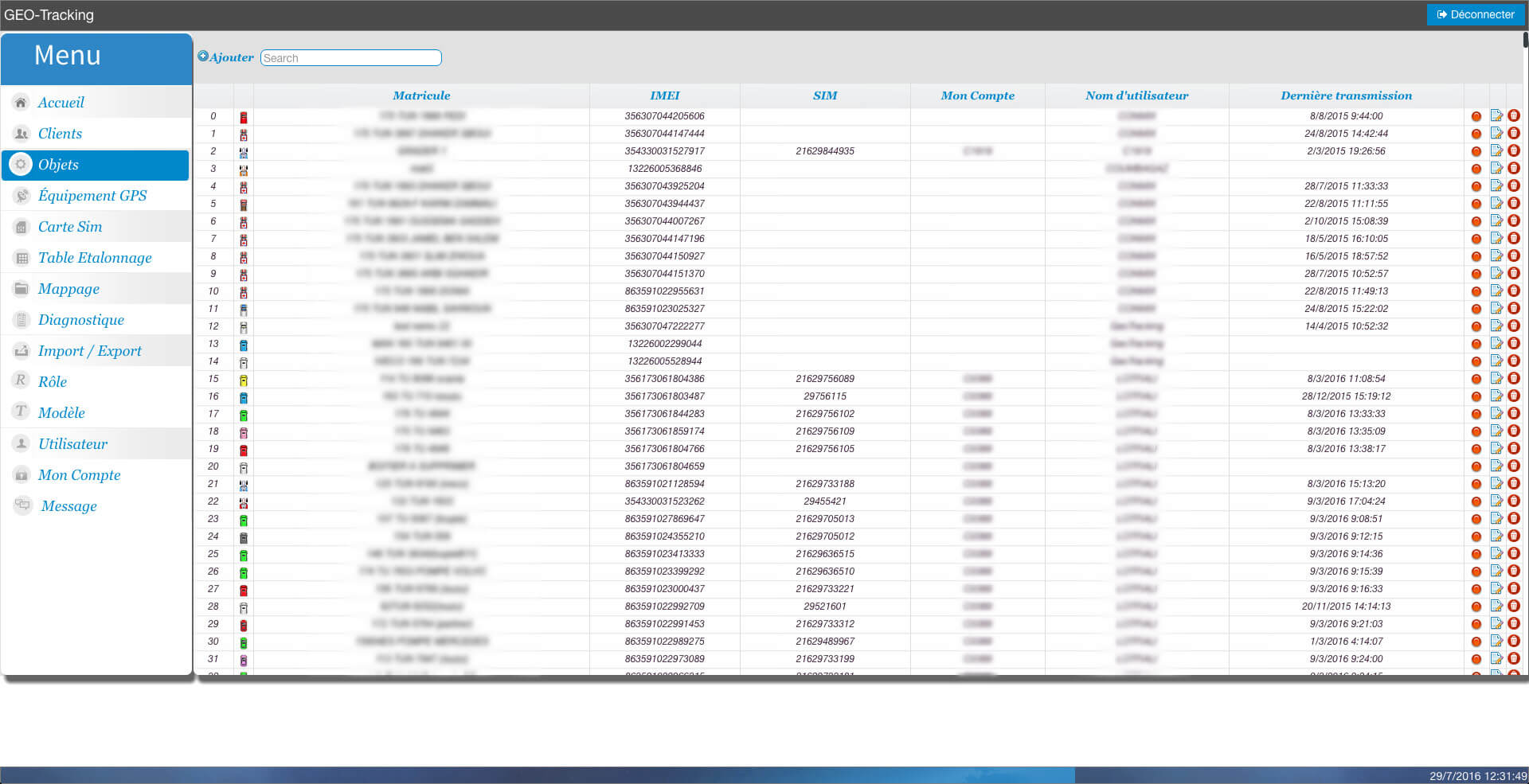Open Import / Export in the sidebar
1529x784 pixels.
pos(89,351)
